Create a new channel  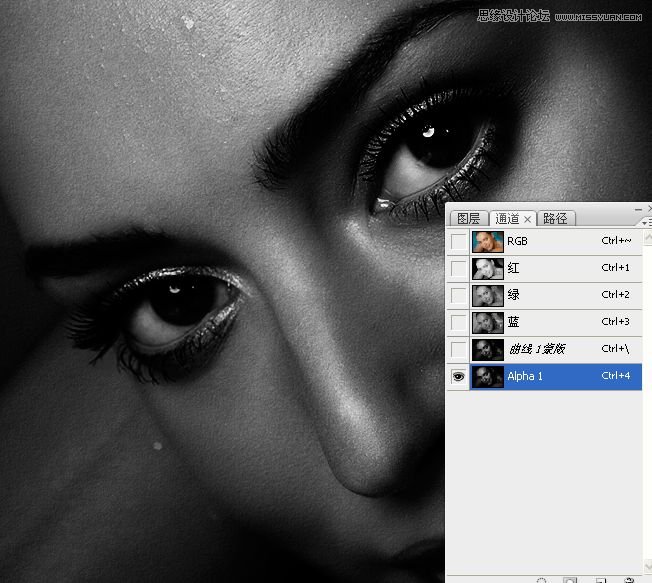(x=600, y=580)
